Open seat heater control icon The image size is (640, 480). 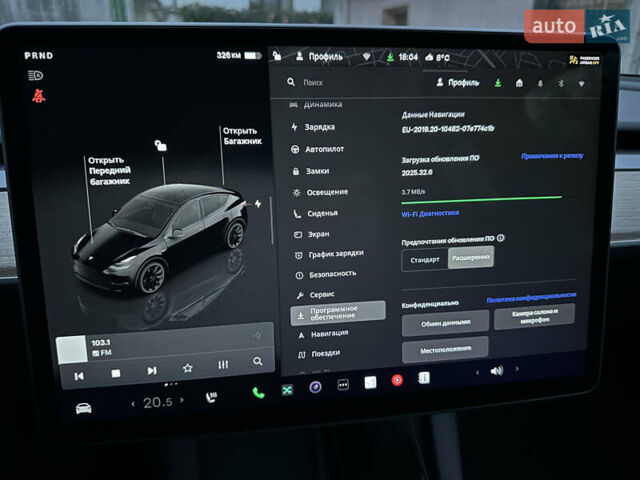211,397
